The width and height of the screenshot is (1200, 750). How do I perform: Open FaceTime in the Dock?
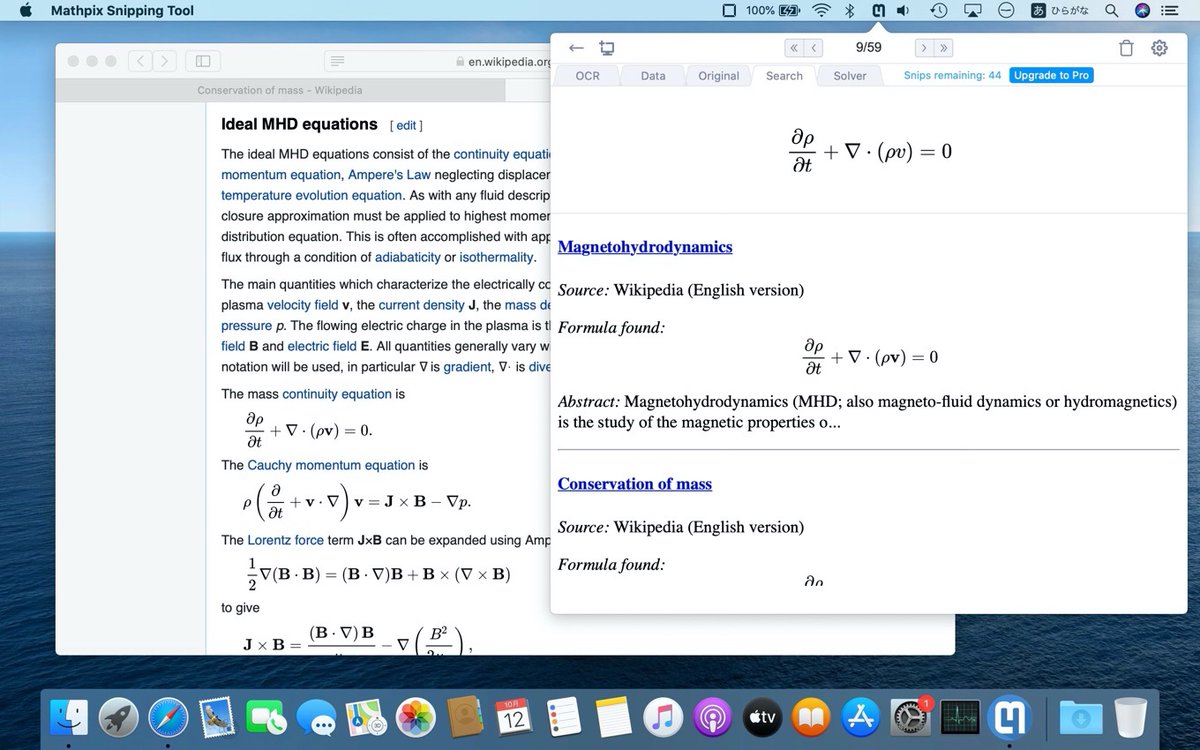click(x=268, y=717)
